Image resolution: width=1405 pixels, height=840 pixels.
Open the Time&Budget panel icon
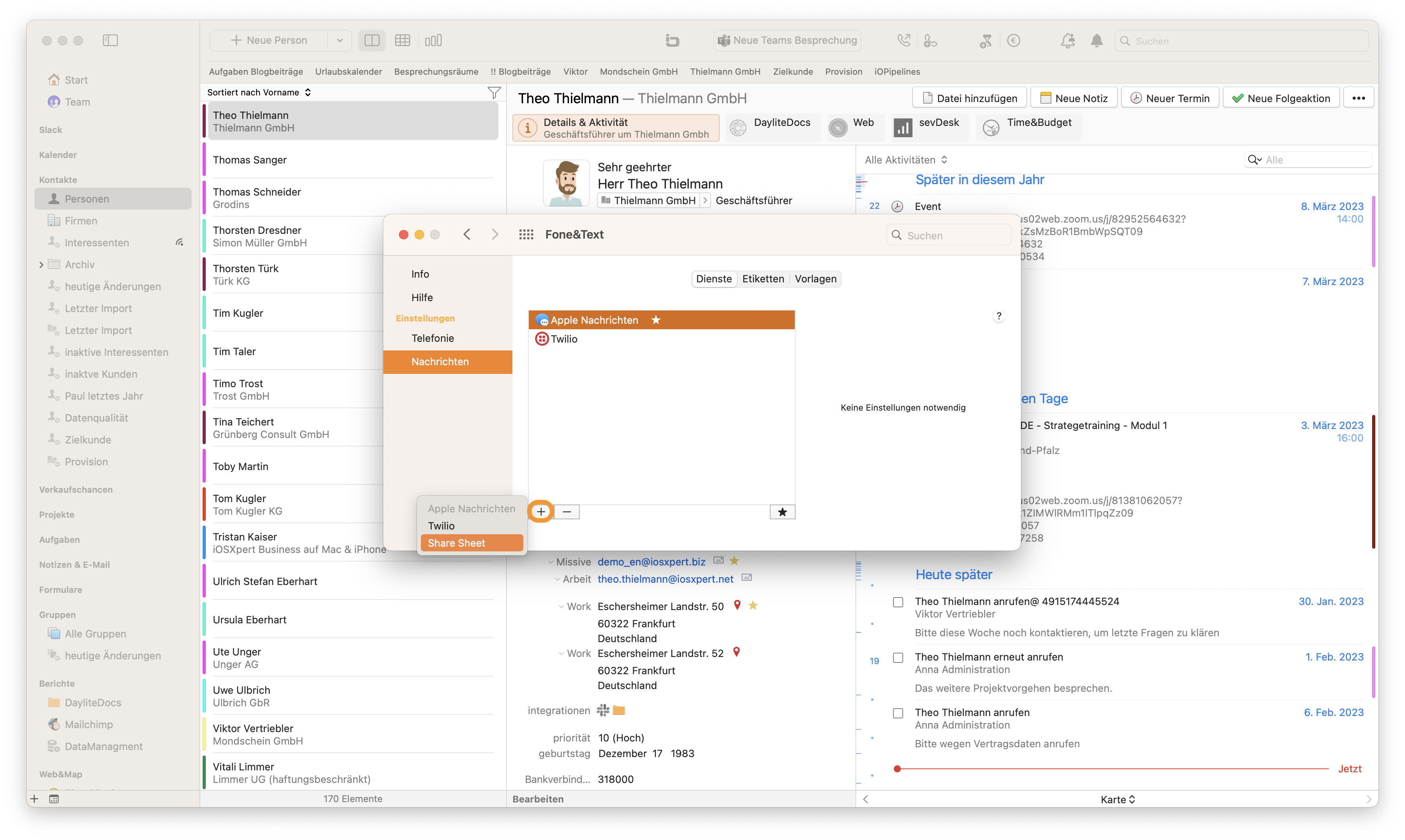tap(991, 128)
